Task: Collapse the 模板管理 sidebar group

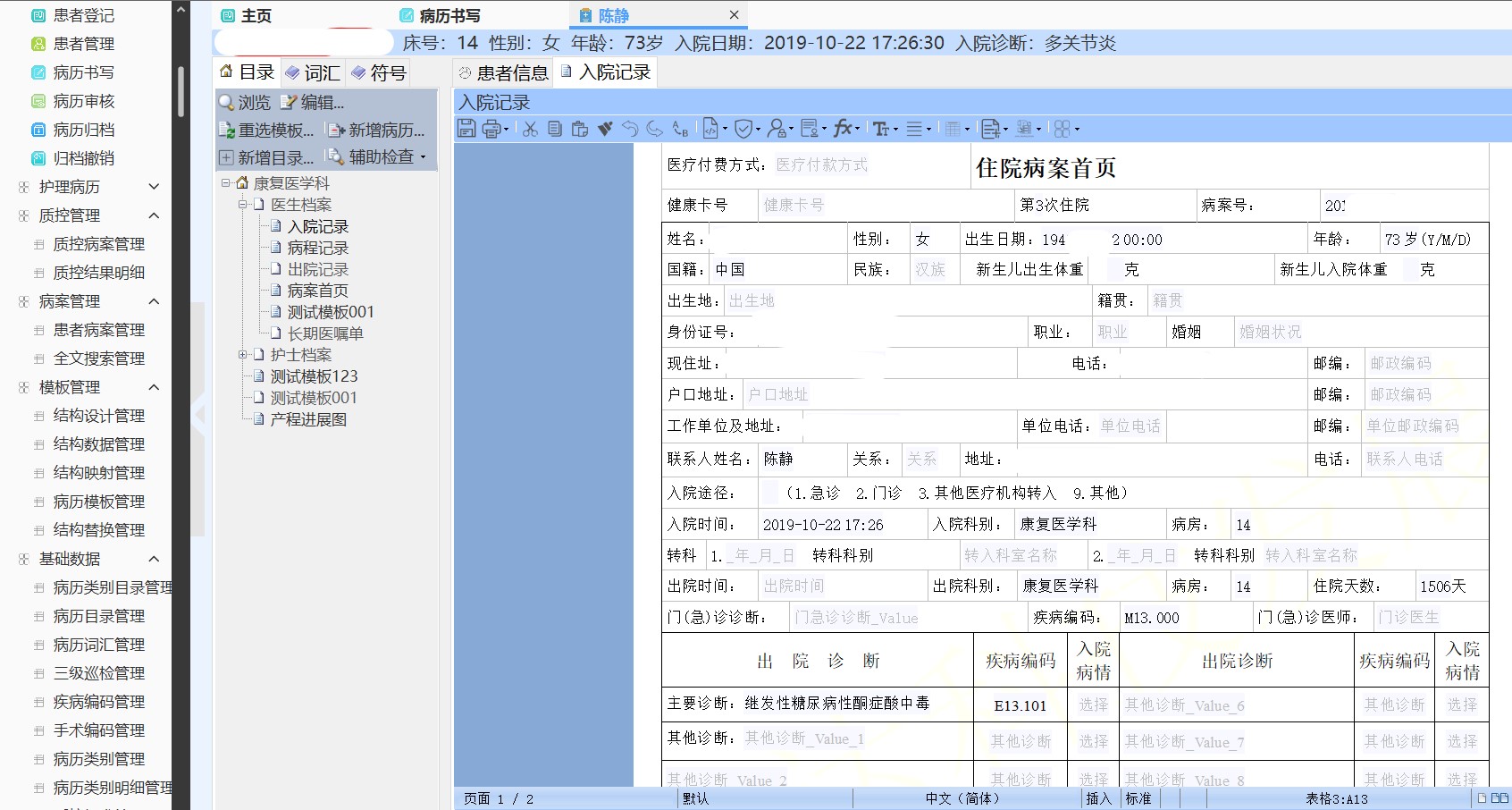Action: (x=154, y=387)
